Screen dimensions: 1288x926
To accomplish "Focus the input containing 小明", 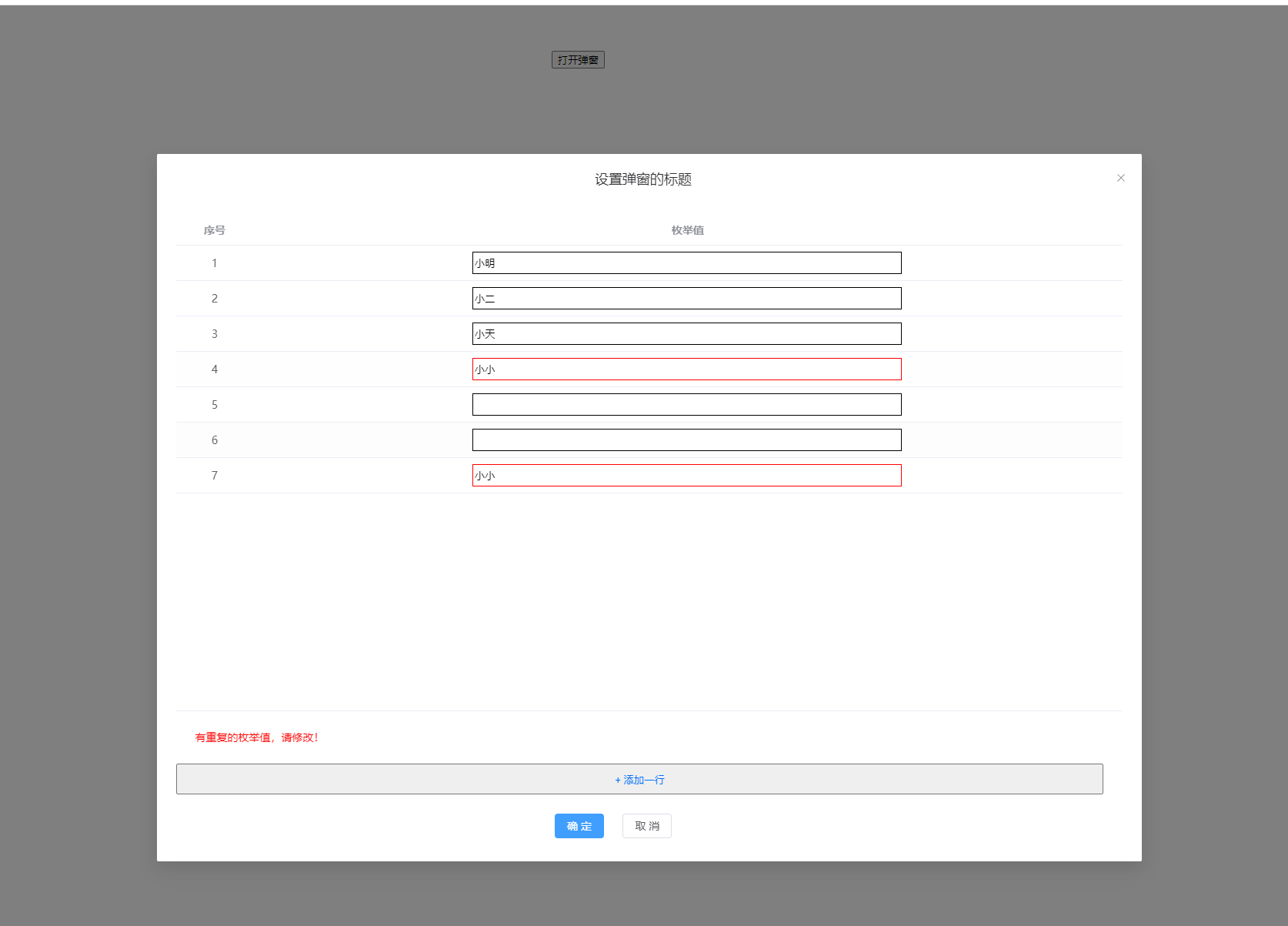I will [x=687, y=263].
